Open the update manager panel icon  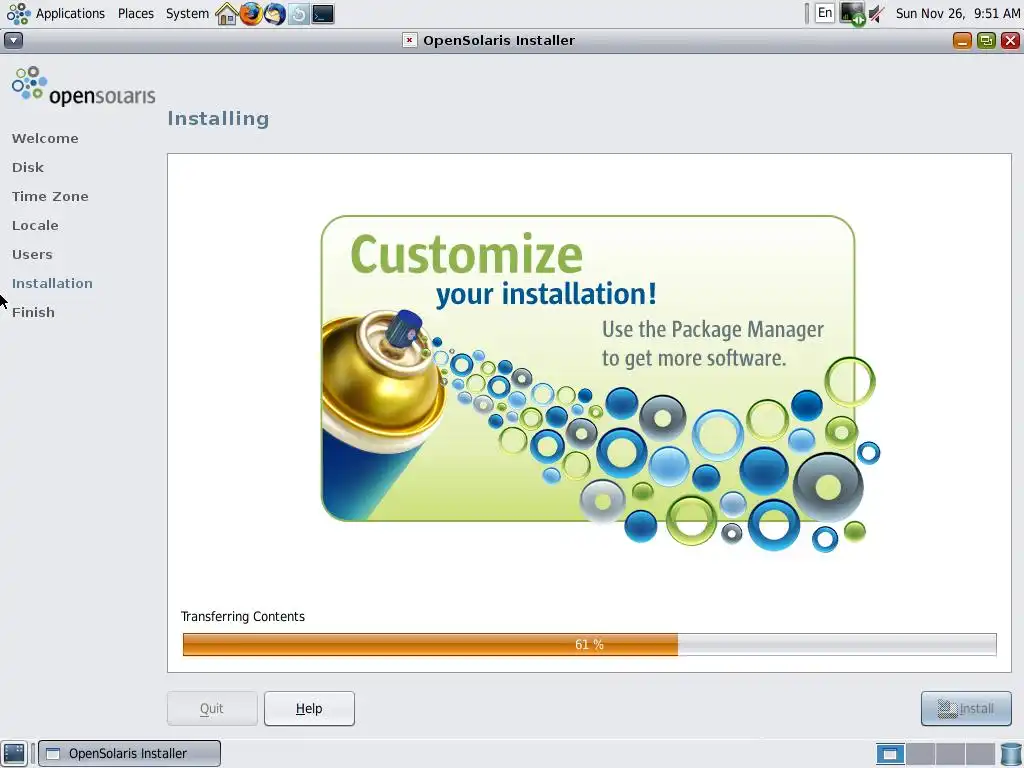[x=299, y=14]
